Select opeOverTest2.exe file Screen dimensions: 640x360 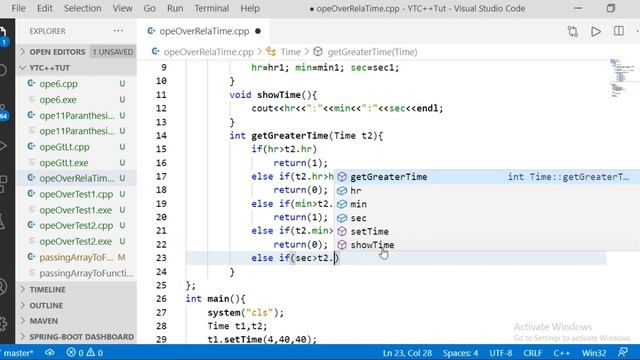[x=76, y=242]
